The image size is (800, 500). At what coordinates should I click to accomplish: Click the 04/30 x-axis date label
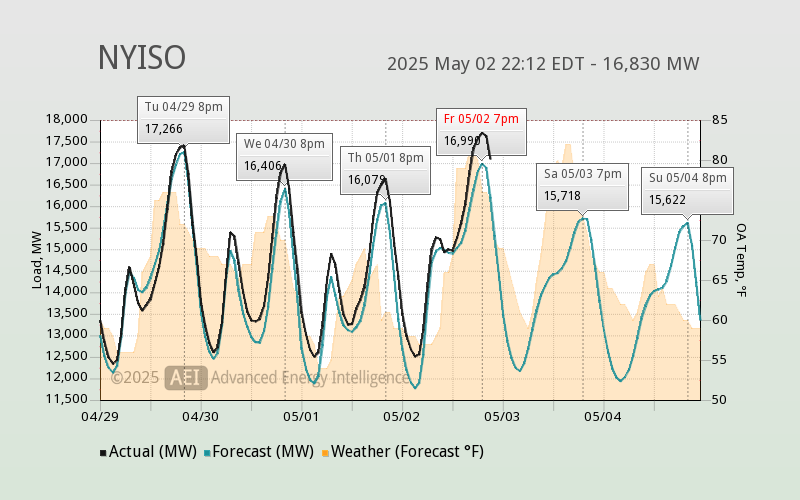tap(201, 417)
